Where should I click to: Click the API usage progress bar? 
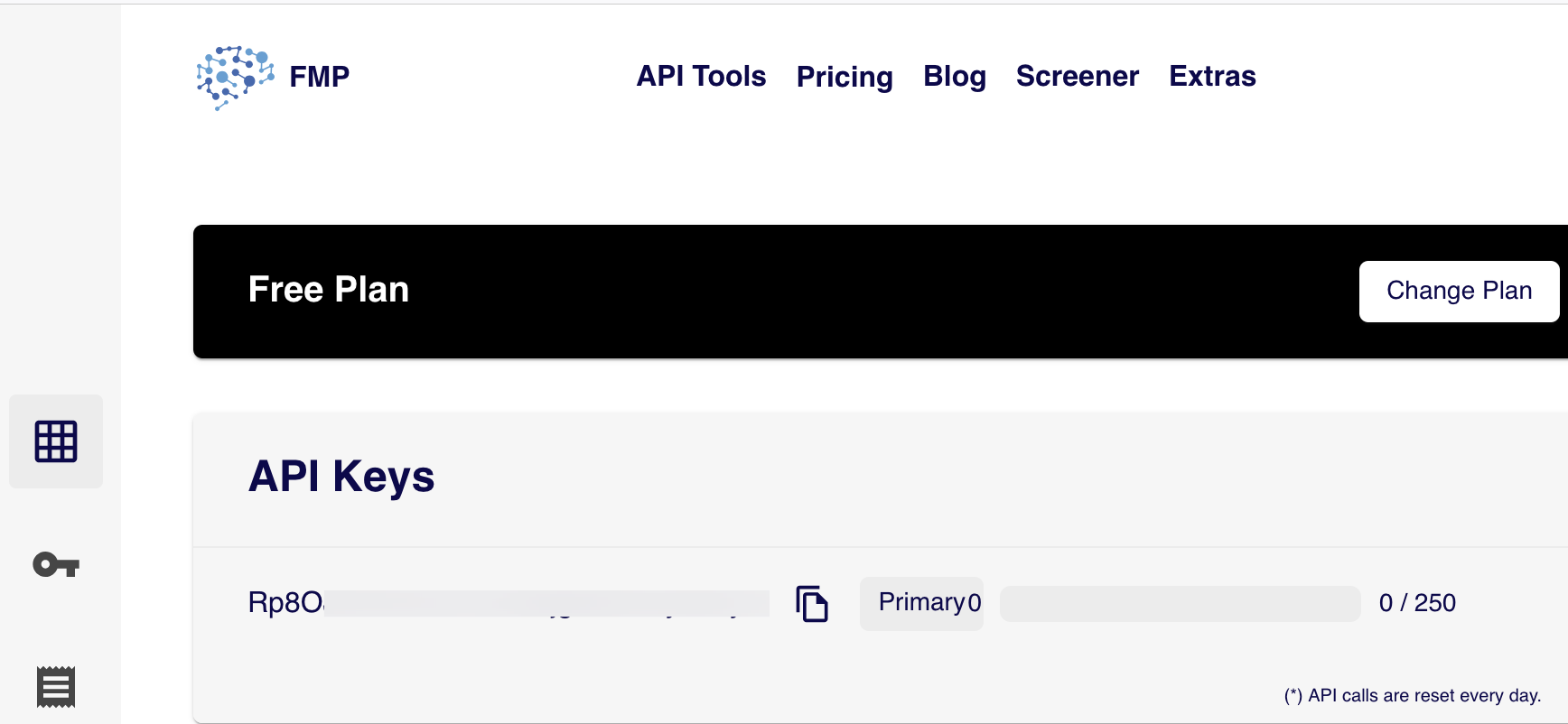click(1180, 604)
